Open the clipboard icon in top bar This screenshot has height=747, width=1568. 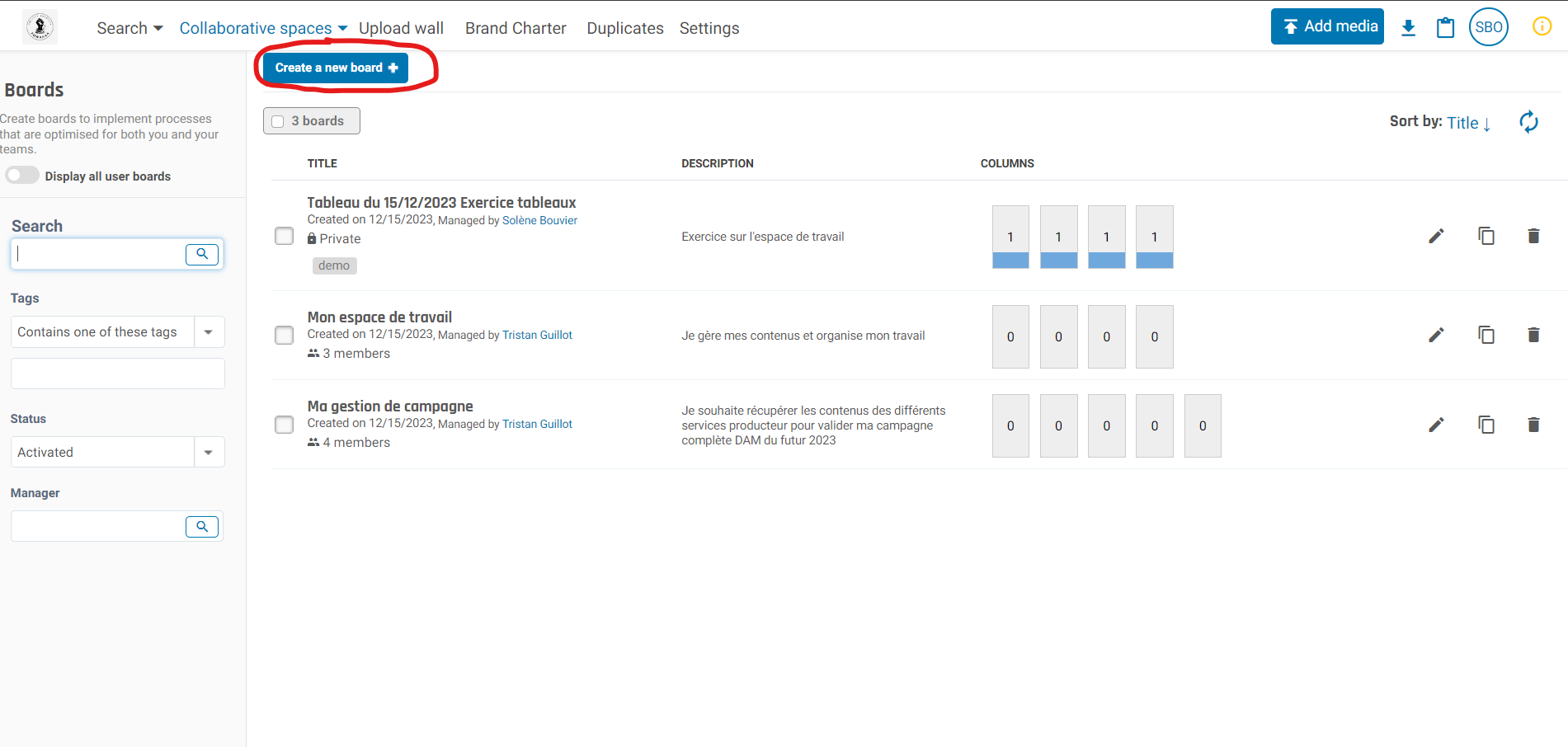(x=1445, y=28)
